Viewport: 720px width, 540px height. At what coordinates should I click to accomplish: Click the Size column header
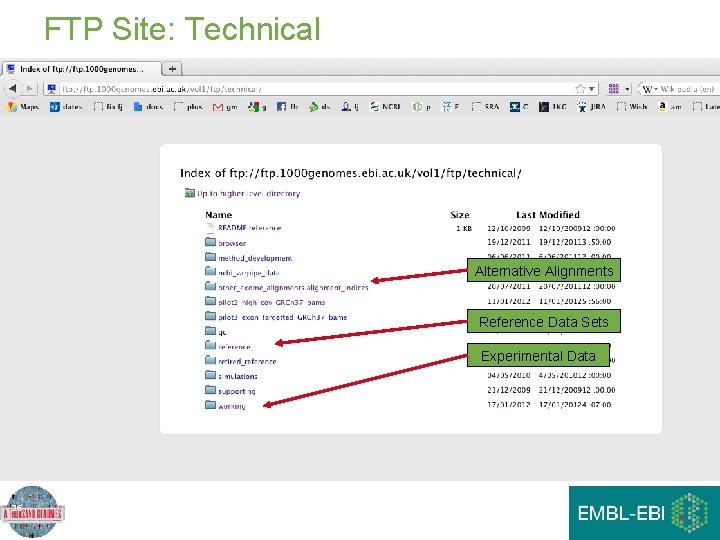click(x=460, y=214)
